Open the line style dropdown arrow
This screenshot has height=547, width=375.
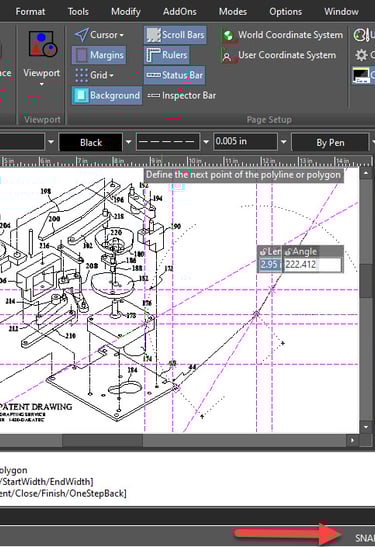(206, 142)
